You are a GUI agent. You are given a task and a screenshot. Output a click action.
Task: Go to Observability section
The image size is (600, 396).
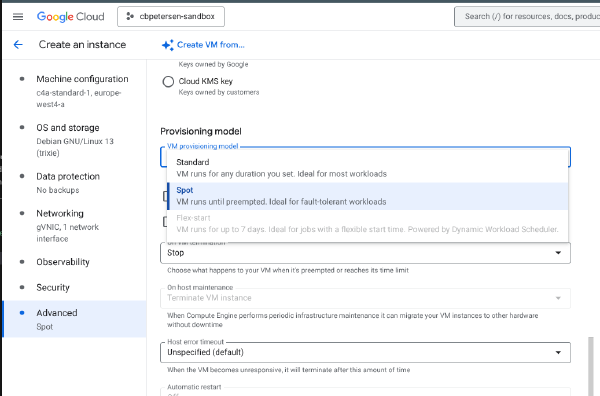pyautogui.click(x=63, y=262)
